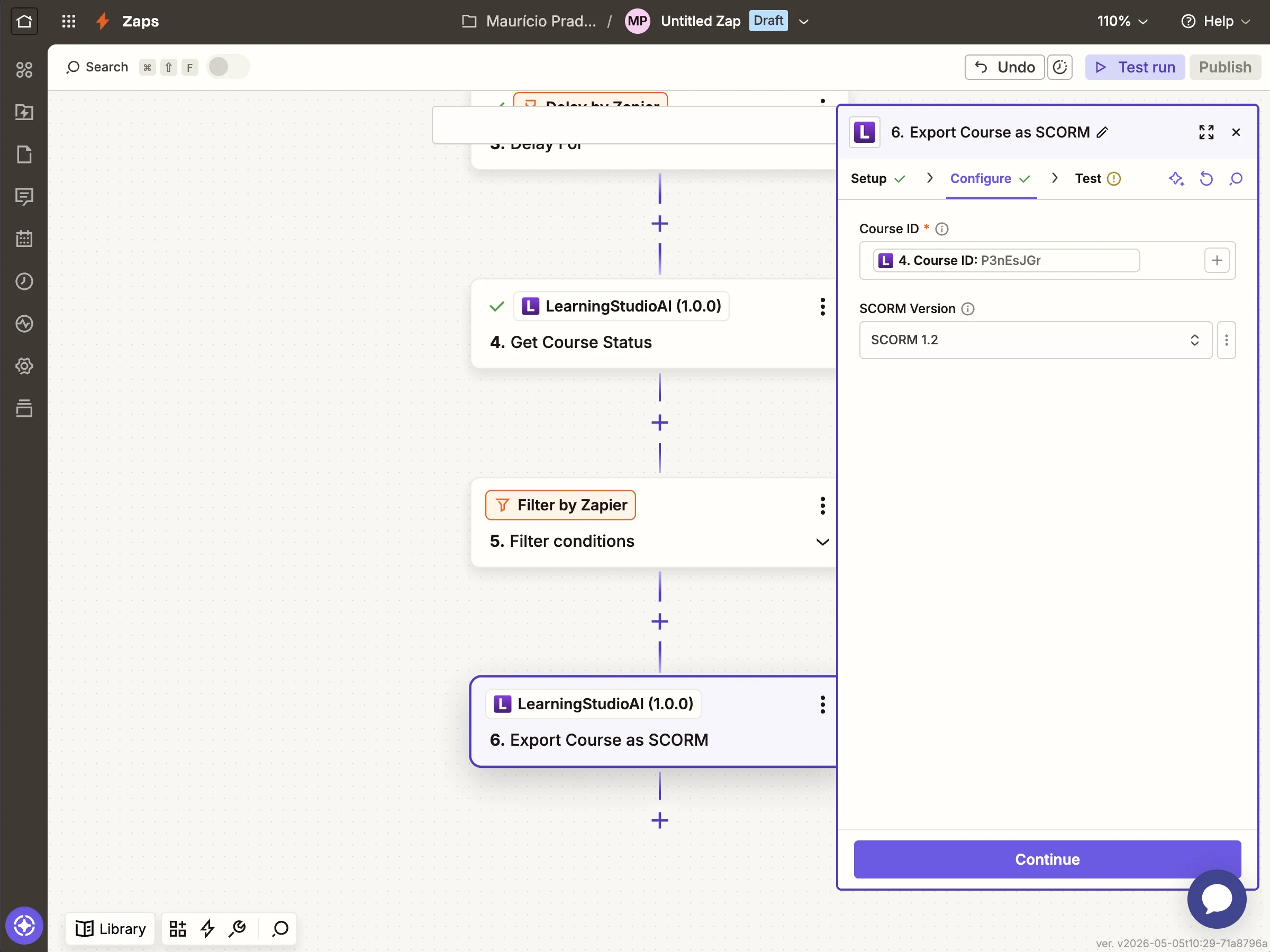
Task: Open the Maurício Prad... folder breadcrumb
Action: (528, 21)
